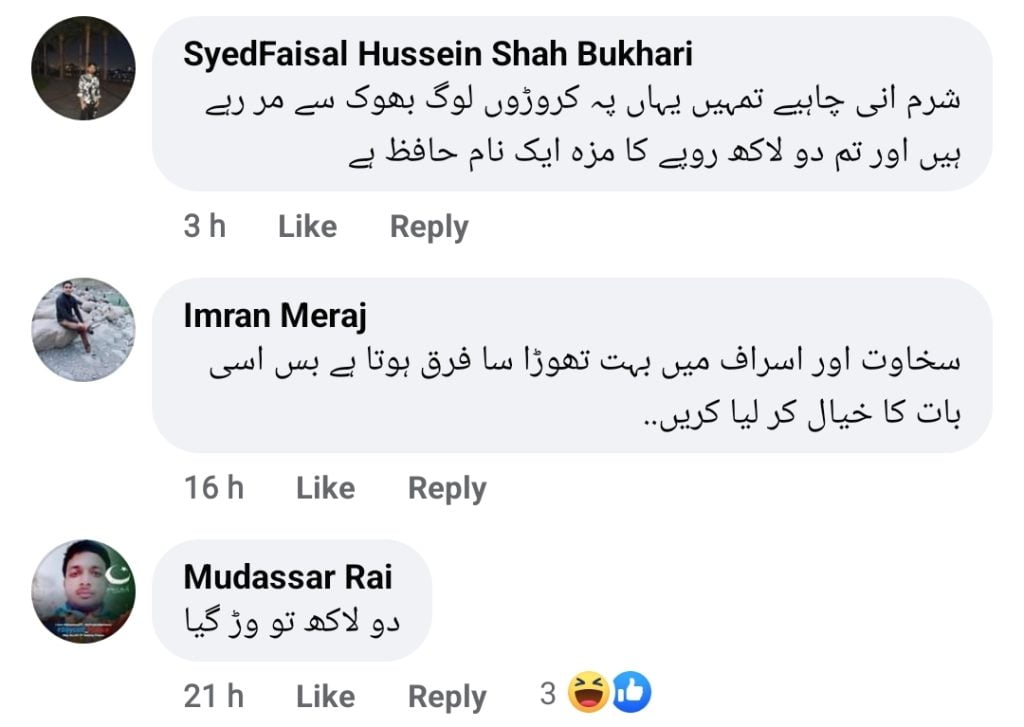Open the reaction count 3 on Mudassar's comment

click(547, 693)
